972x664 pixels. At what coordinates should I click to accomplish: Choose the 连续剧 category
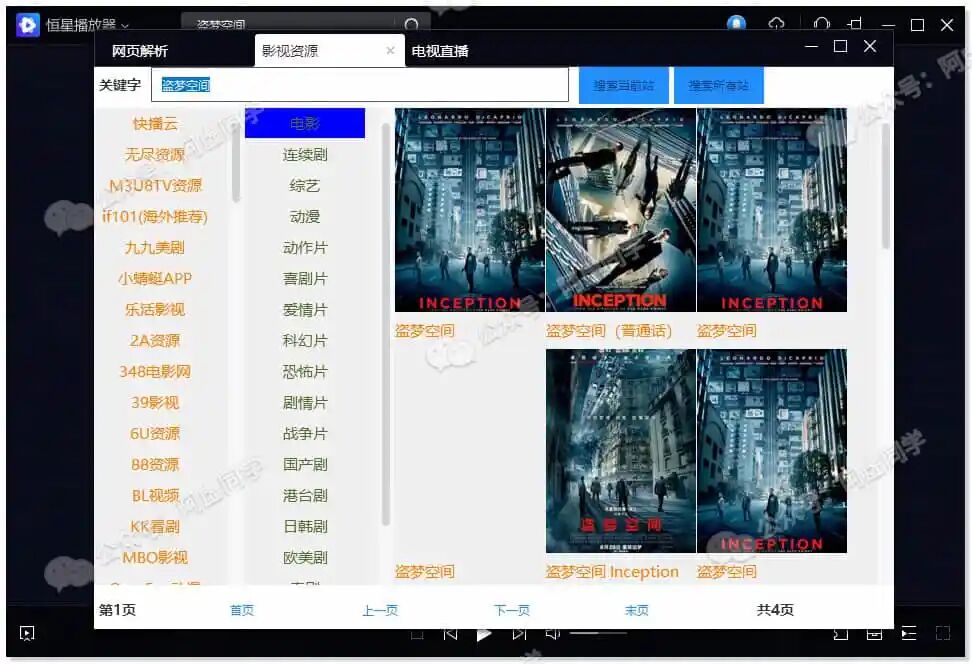click(305, 154)
